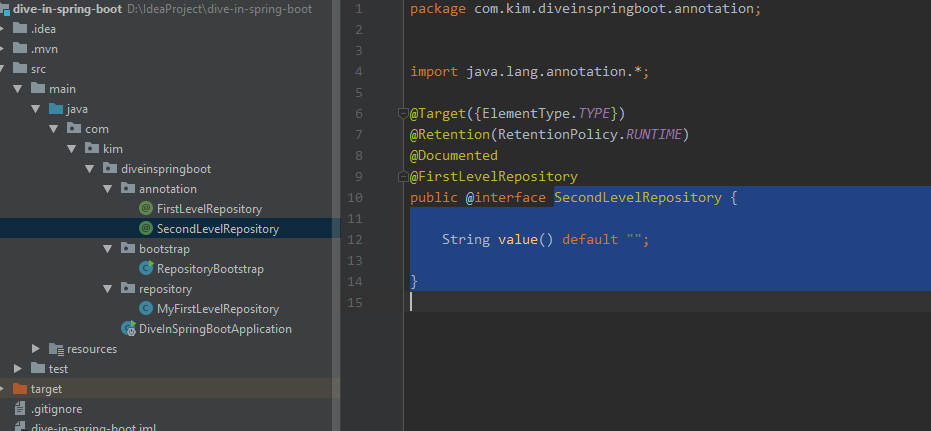Click the FirstLevelRepository annotation icon
The image size is (931, 431).
(x=146, y=208)
